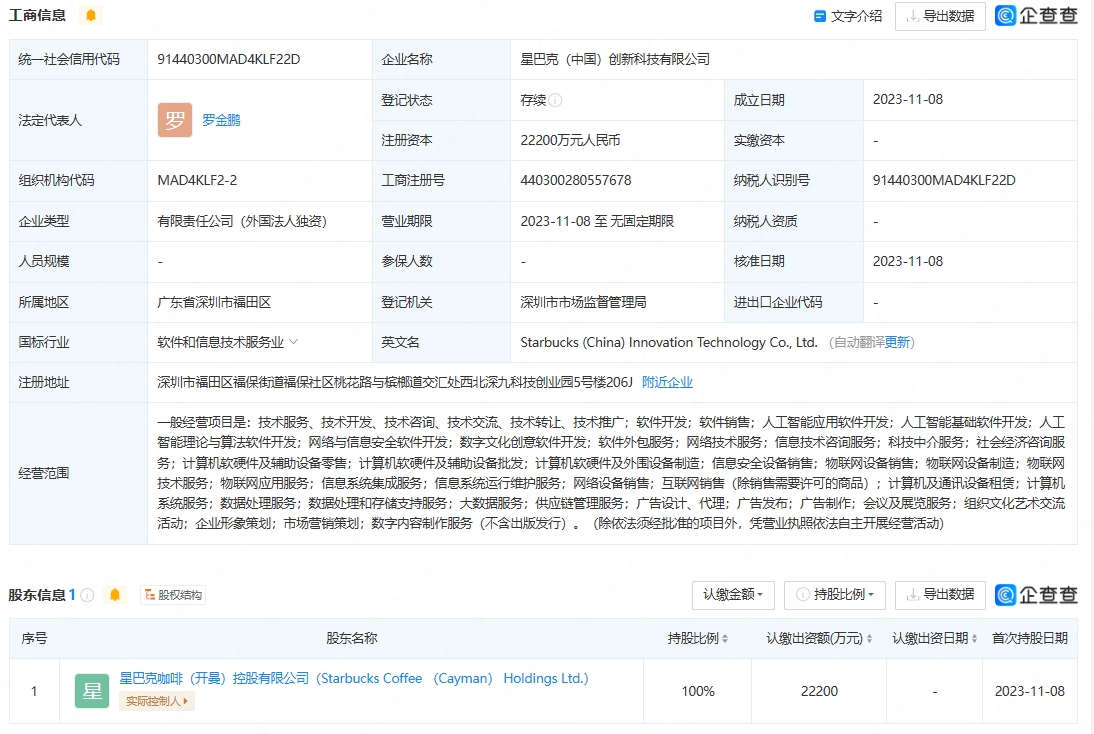The height and width of the screenshot is (734, 1094).
Task: Click the 首次持股日期 column header
Action: (1030, 638)
